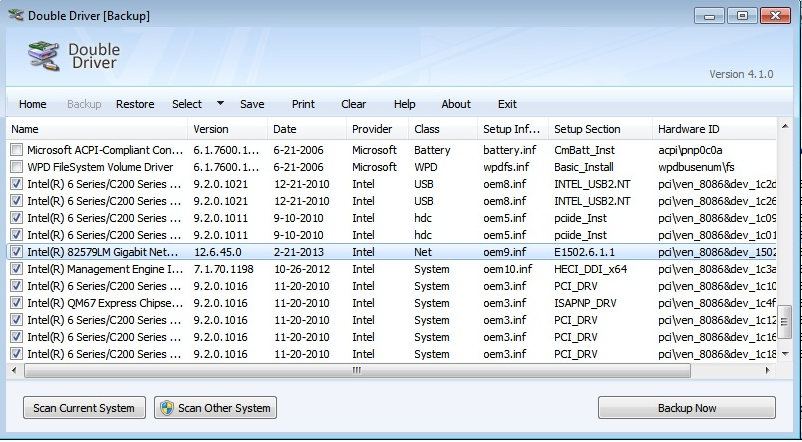The image size is (802, 442).
Task: Click the 'Intel(R) QM67 Express Chipse...' name
Action: tap(105, 303)
